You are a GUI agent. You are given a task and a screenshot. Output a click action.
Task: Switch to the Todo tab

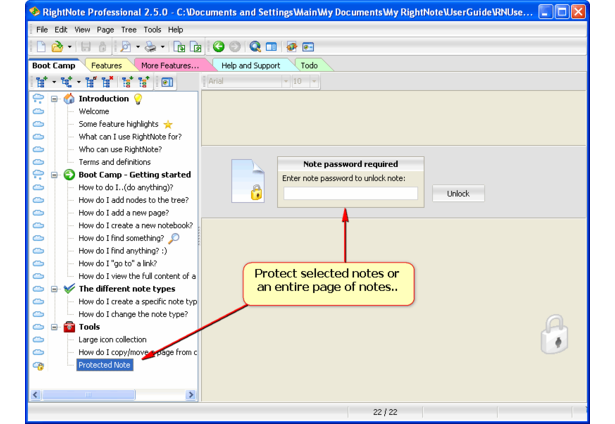pyautogui.click(x=309, y=66)
